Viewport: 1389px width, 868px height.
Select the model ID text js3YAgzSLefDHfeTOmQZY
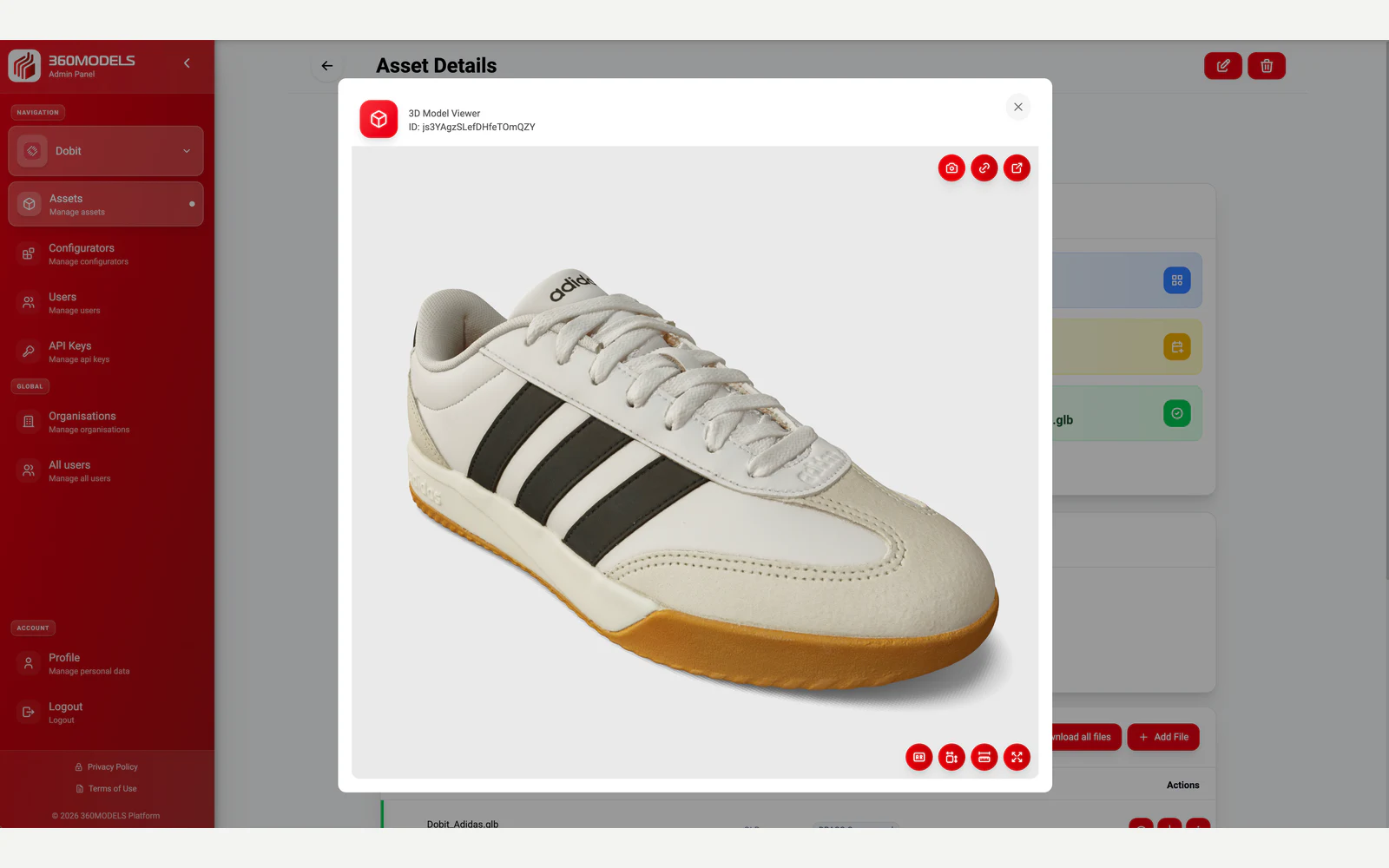[x=478, y=128]
